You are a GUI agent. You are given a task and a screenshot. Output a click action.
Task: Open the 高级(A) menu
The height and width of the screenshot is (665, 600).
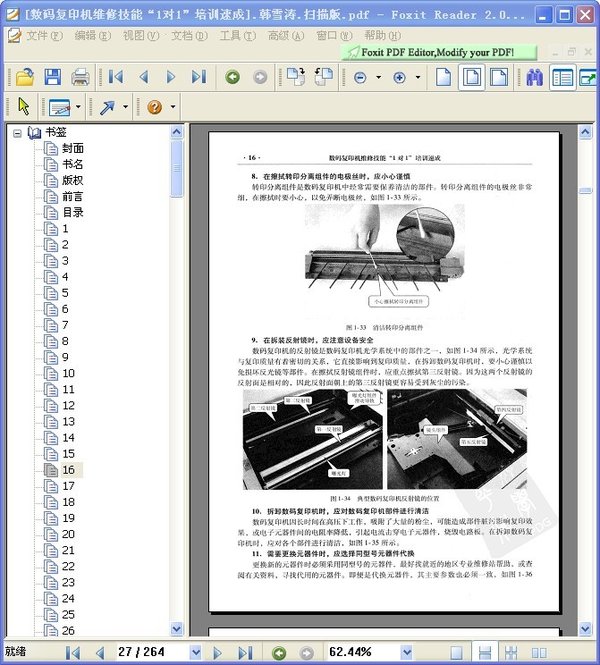coord(286,36)
